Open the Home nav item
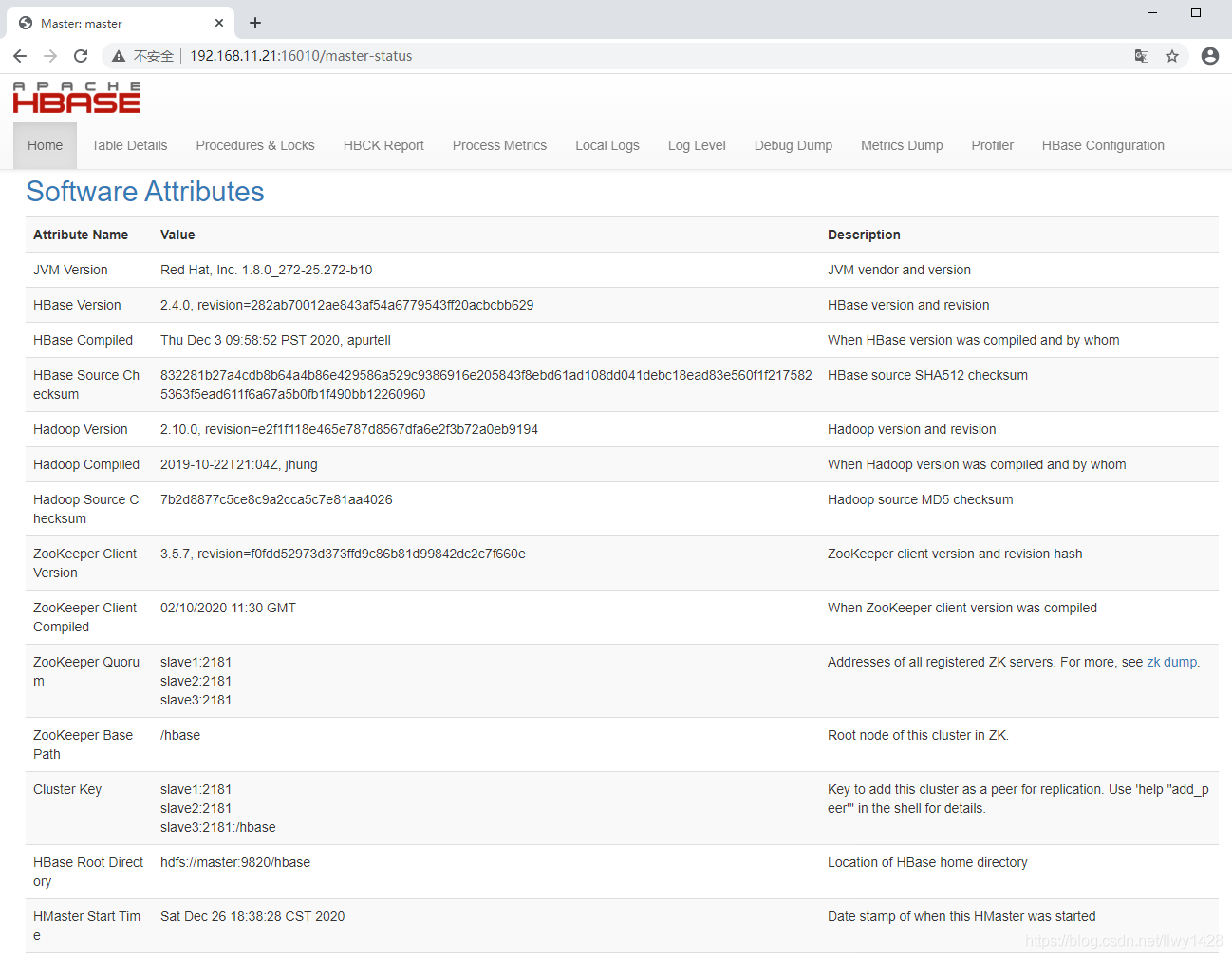This screenshot has width=1232, height=958. [x=45, y=145]
